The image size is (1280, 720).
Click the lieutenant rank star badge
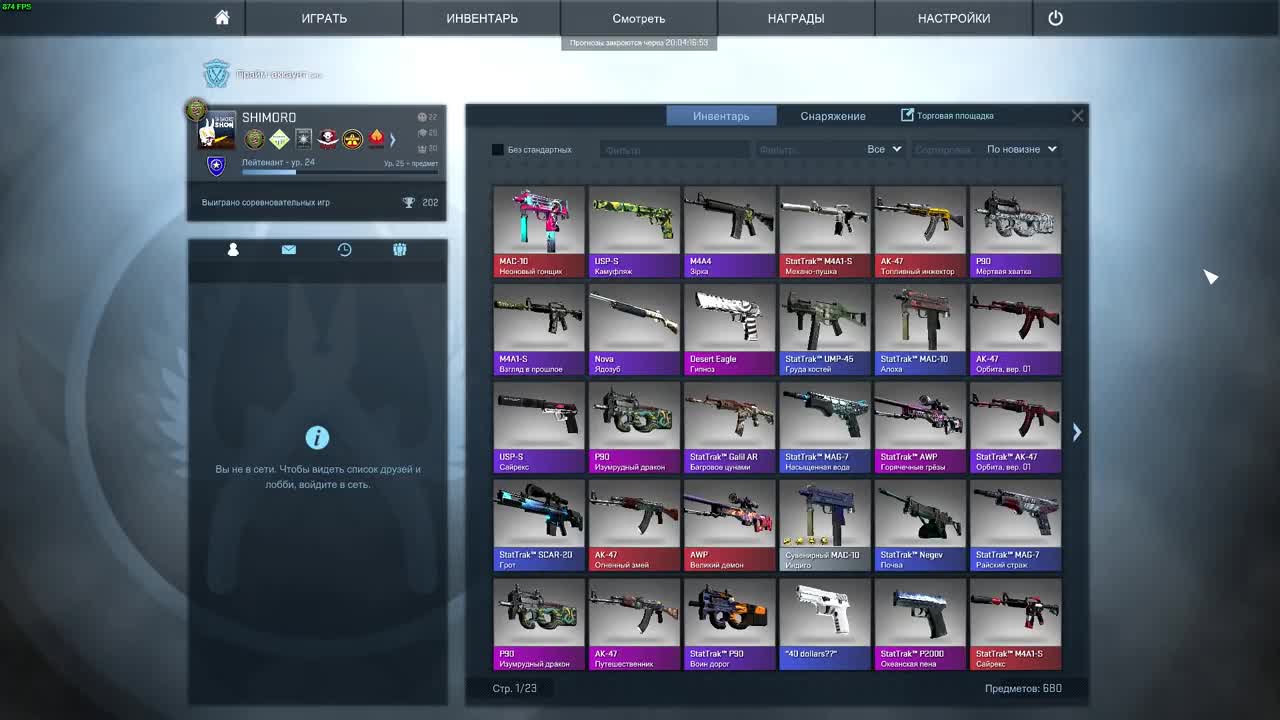pyautogui.click(x=216, y=165)
